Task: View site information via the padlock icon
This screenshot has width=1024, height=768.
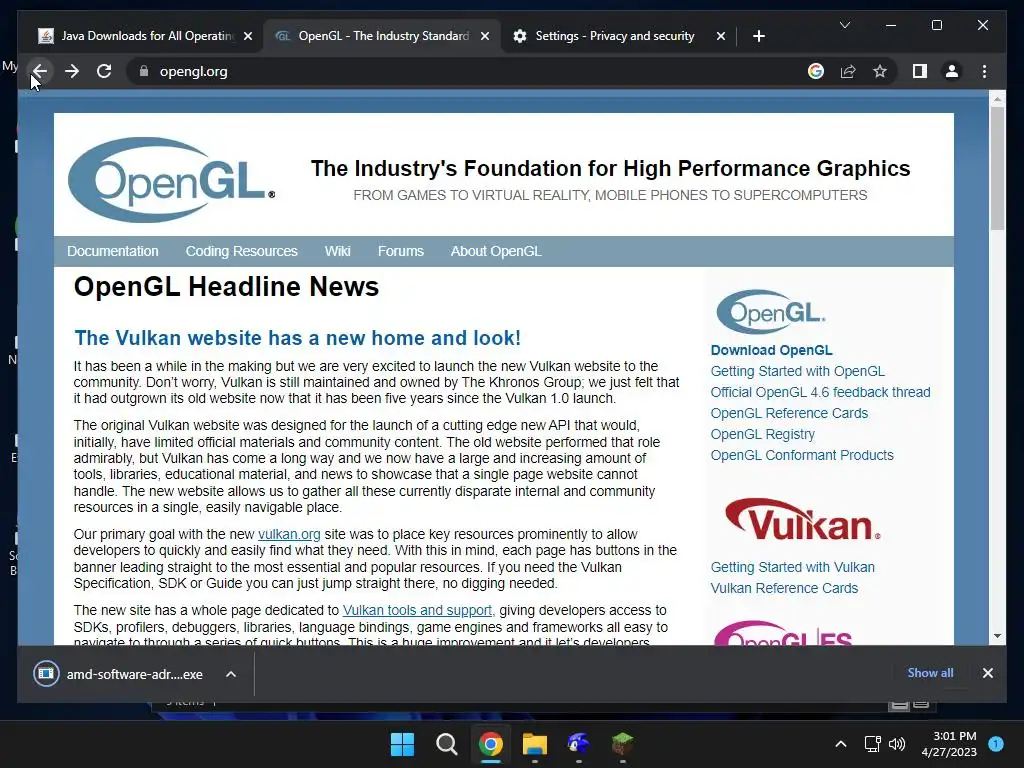Action: coord(144,71)
